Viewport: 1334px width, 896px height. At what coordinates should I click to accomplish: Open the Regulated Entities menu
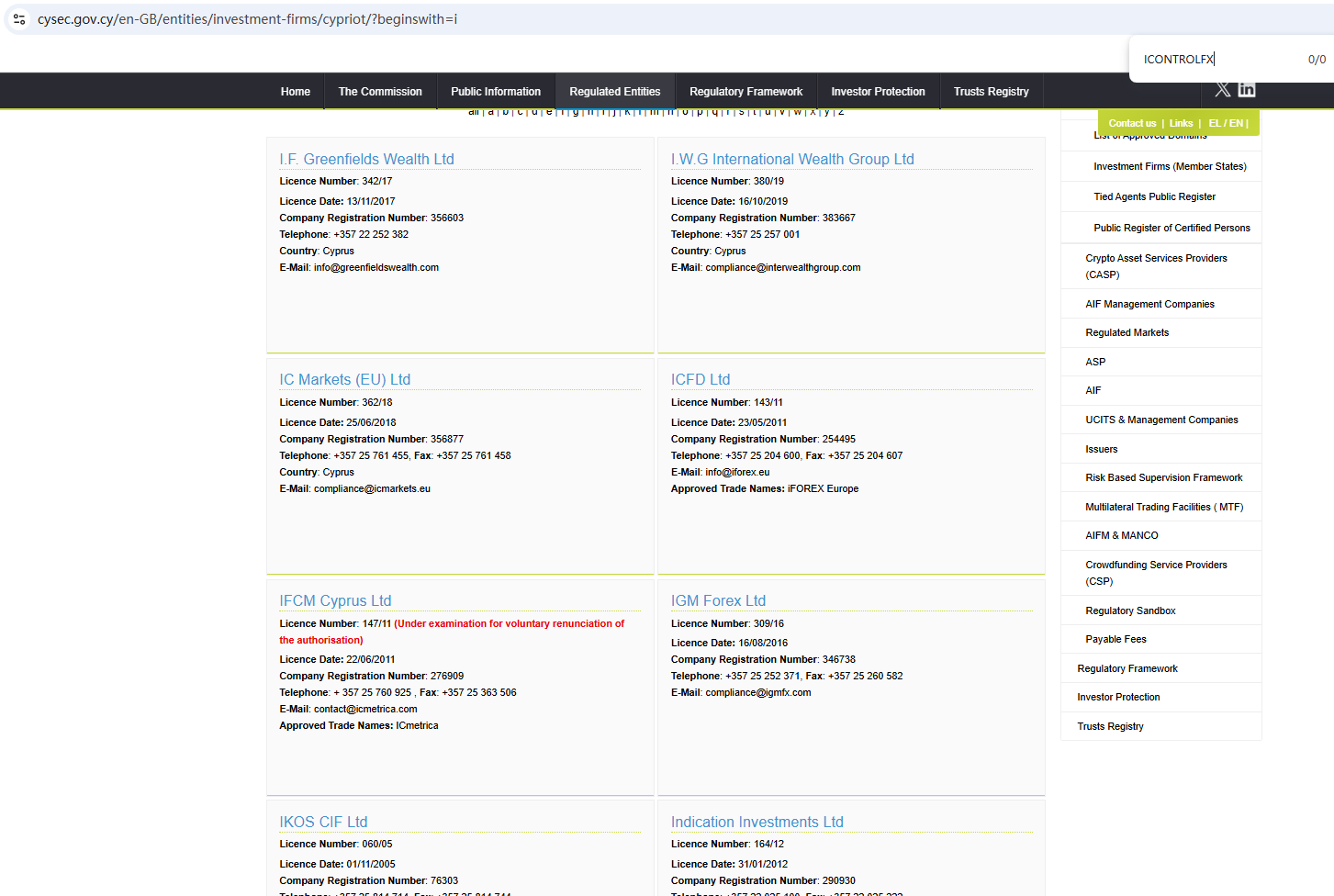tap(614, 92)
